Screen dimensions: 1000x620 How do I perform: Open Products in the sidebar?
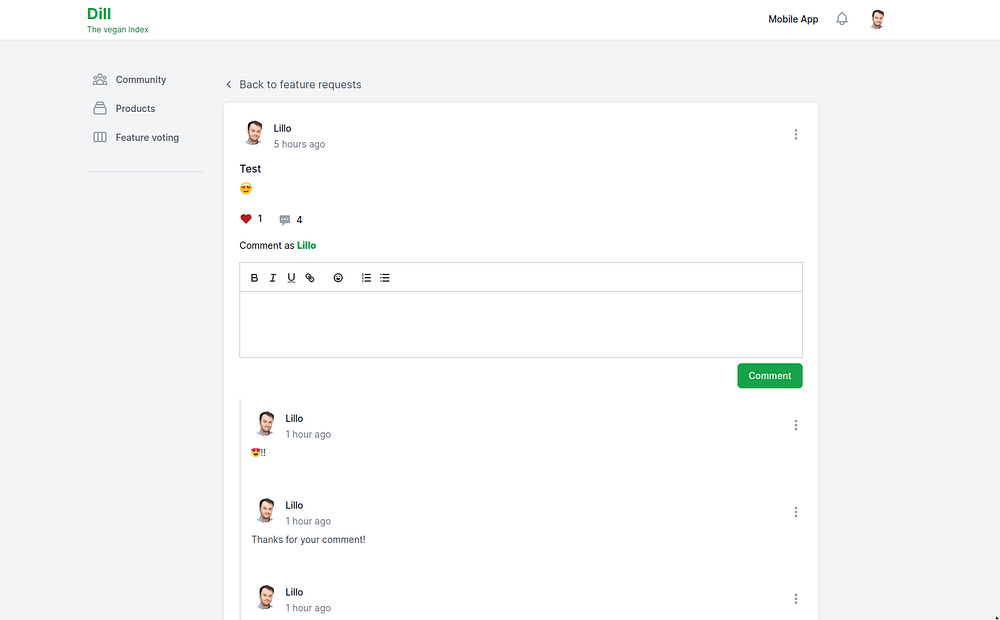click(x=135, y=108)
